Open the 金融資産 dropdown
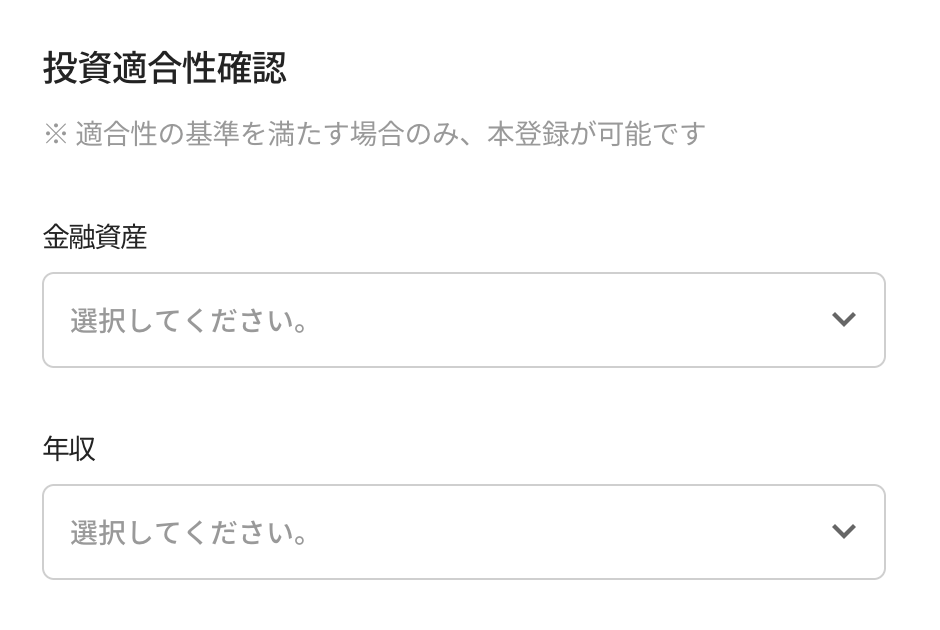 pos(463,320)
